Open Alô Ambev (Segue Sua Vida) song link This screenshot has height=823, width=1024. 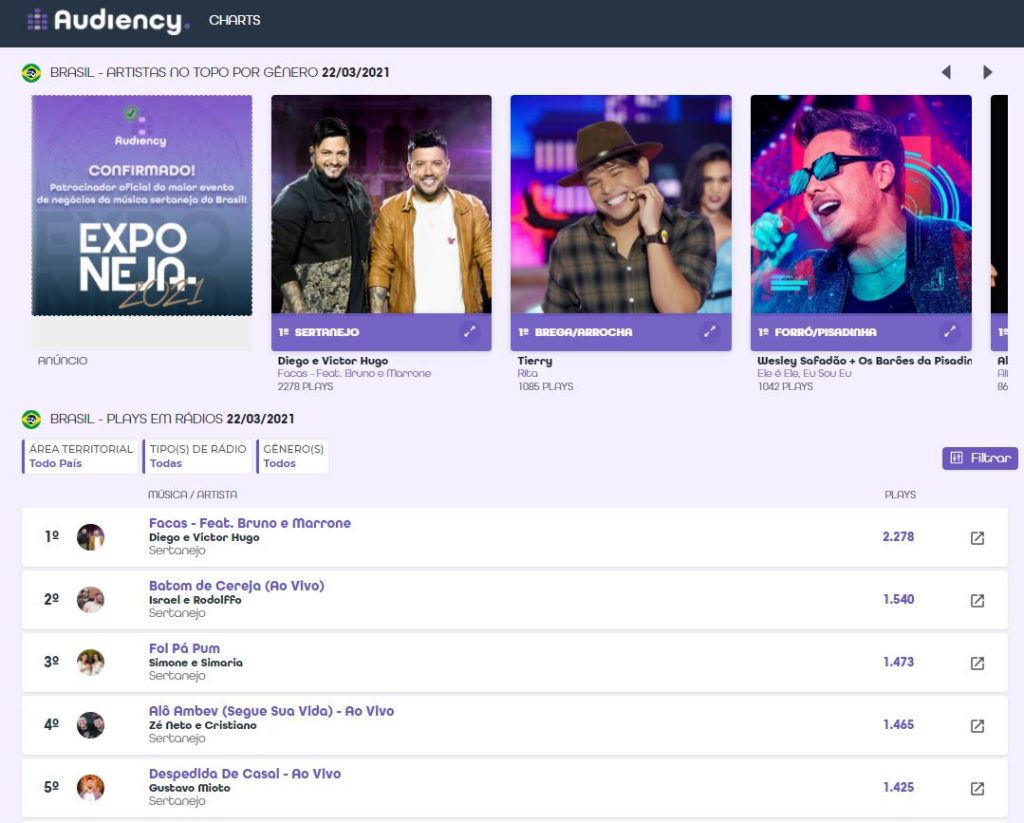click(271, 711)
